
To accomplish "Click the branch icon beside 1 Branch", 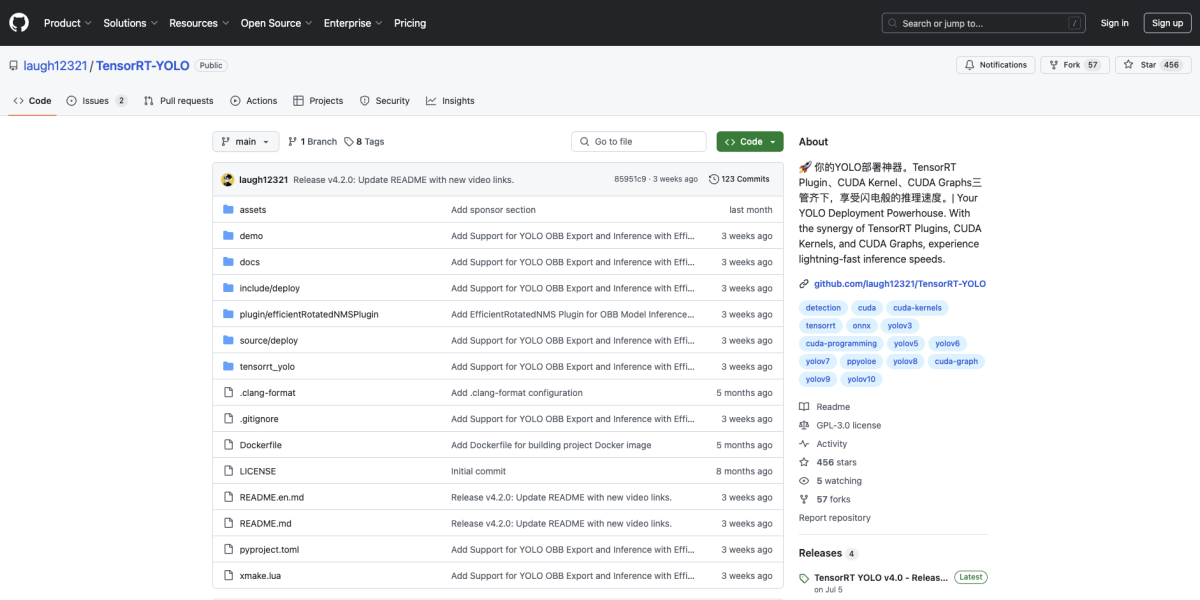I will (x=293, y=142).
